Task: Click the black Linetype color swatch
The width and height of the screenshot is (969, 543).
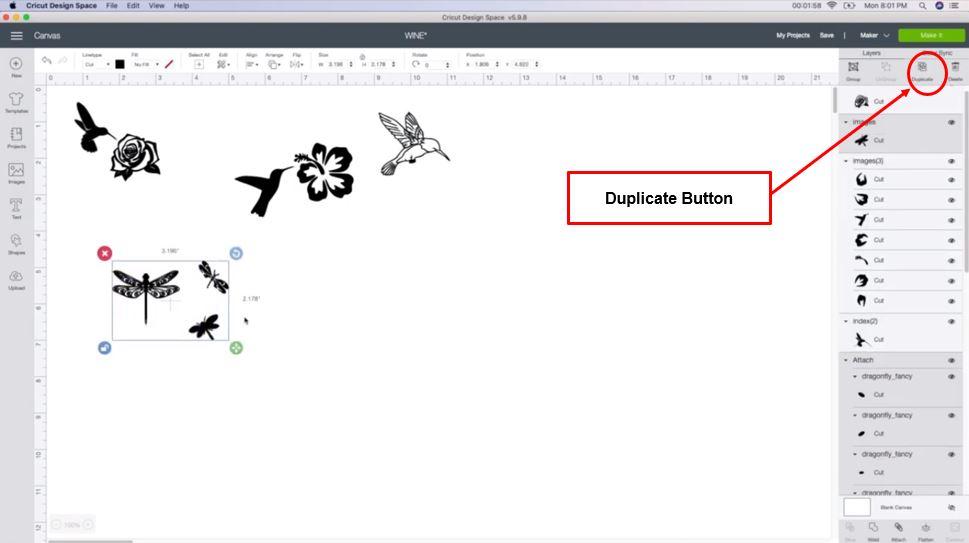Action: coord(120,64)
